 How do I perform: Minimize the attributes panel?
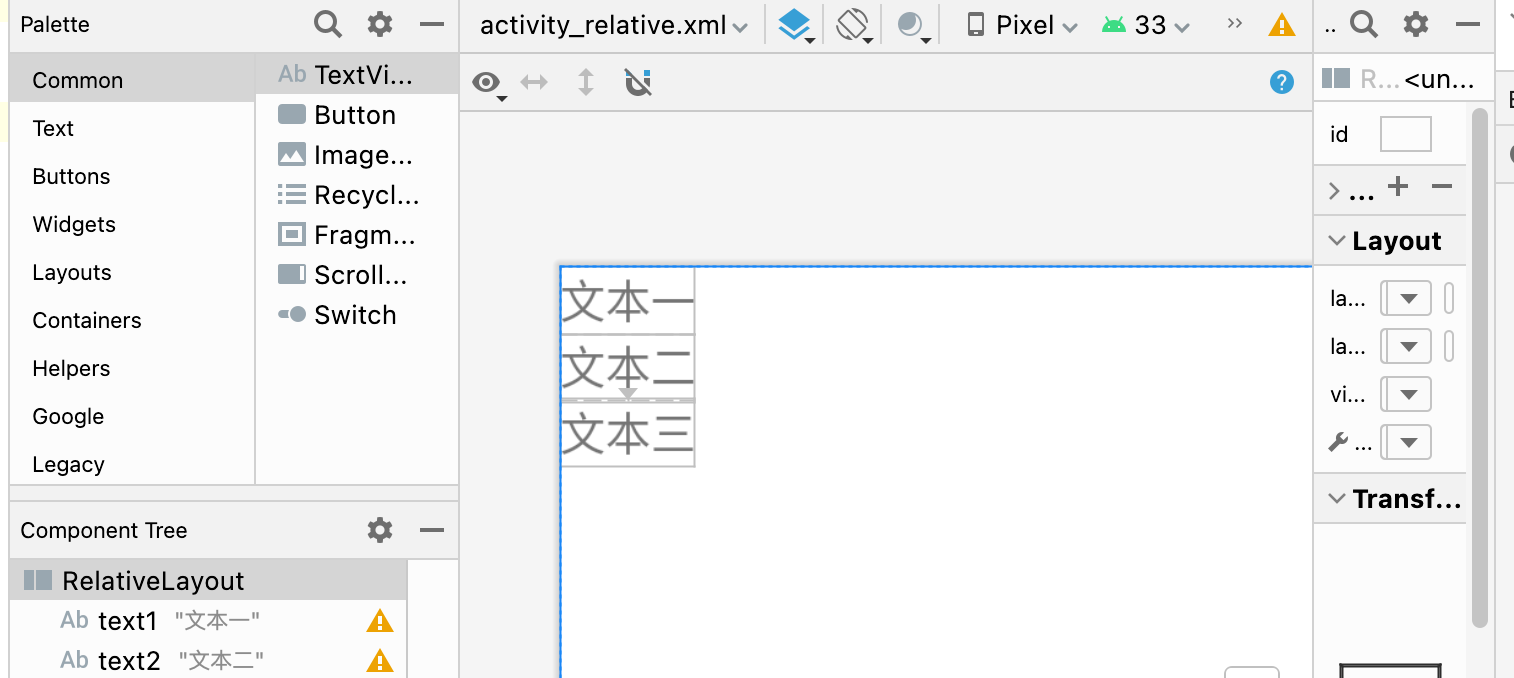point(1468,24)
